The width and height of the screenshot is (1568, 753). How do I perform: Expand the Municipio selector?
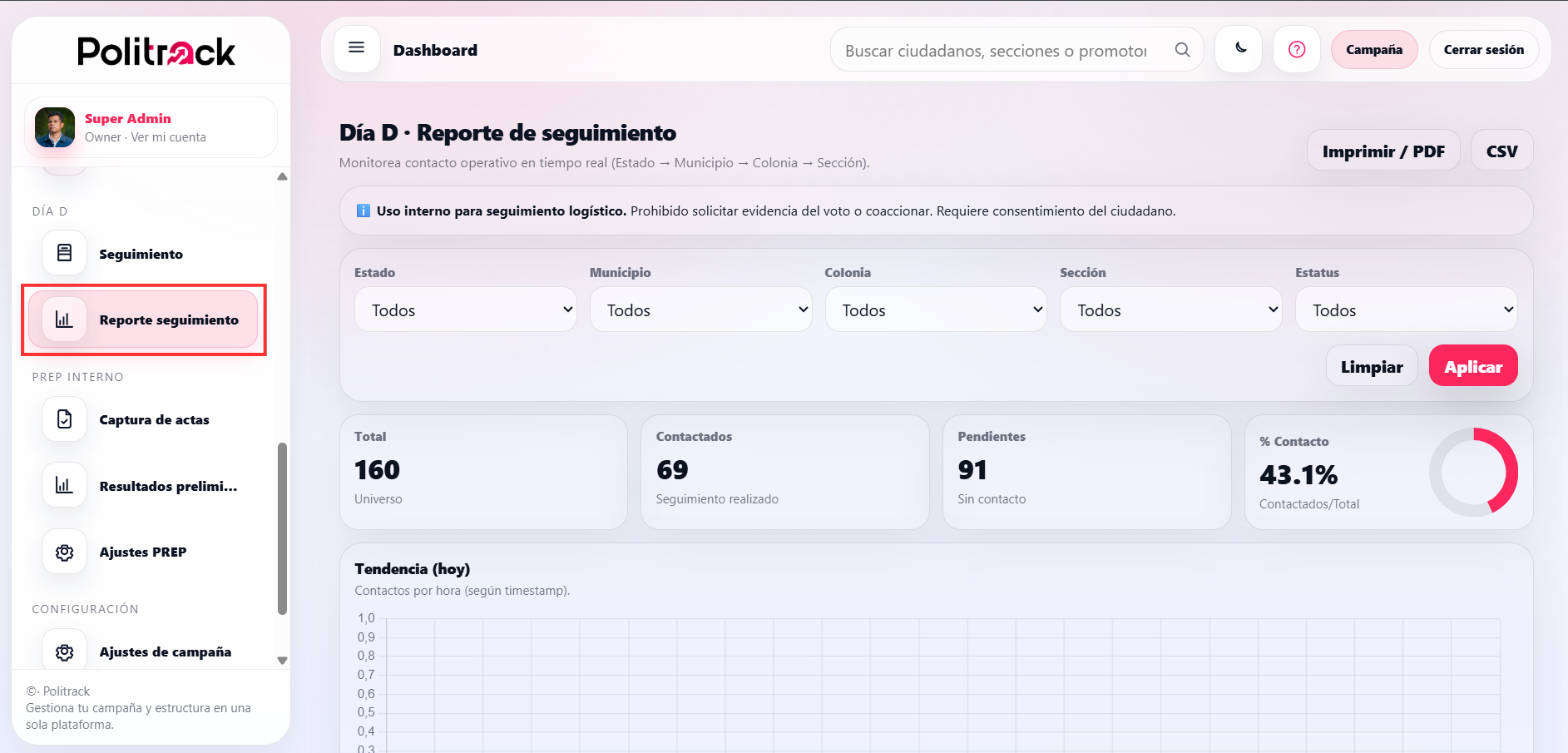pos(700,309)
